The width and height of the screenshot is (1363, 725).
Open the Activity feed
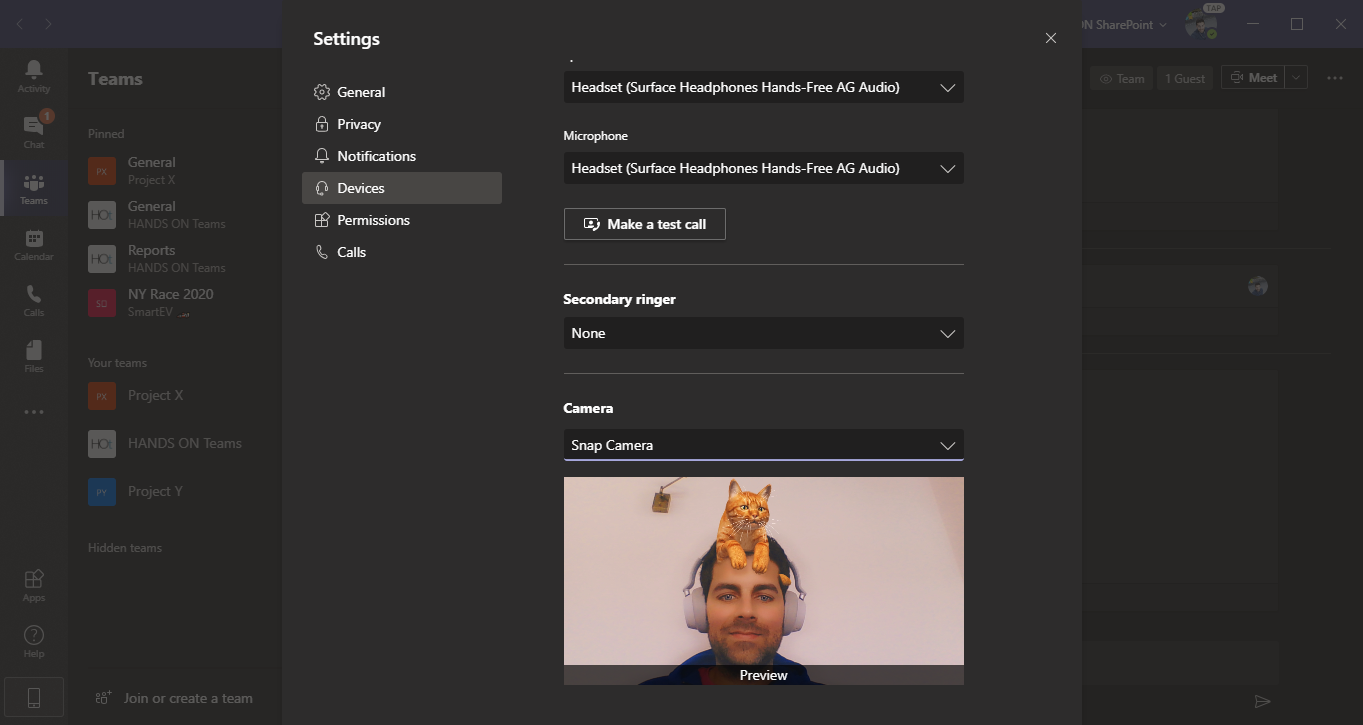33,75
